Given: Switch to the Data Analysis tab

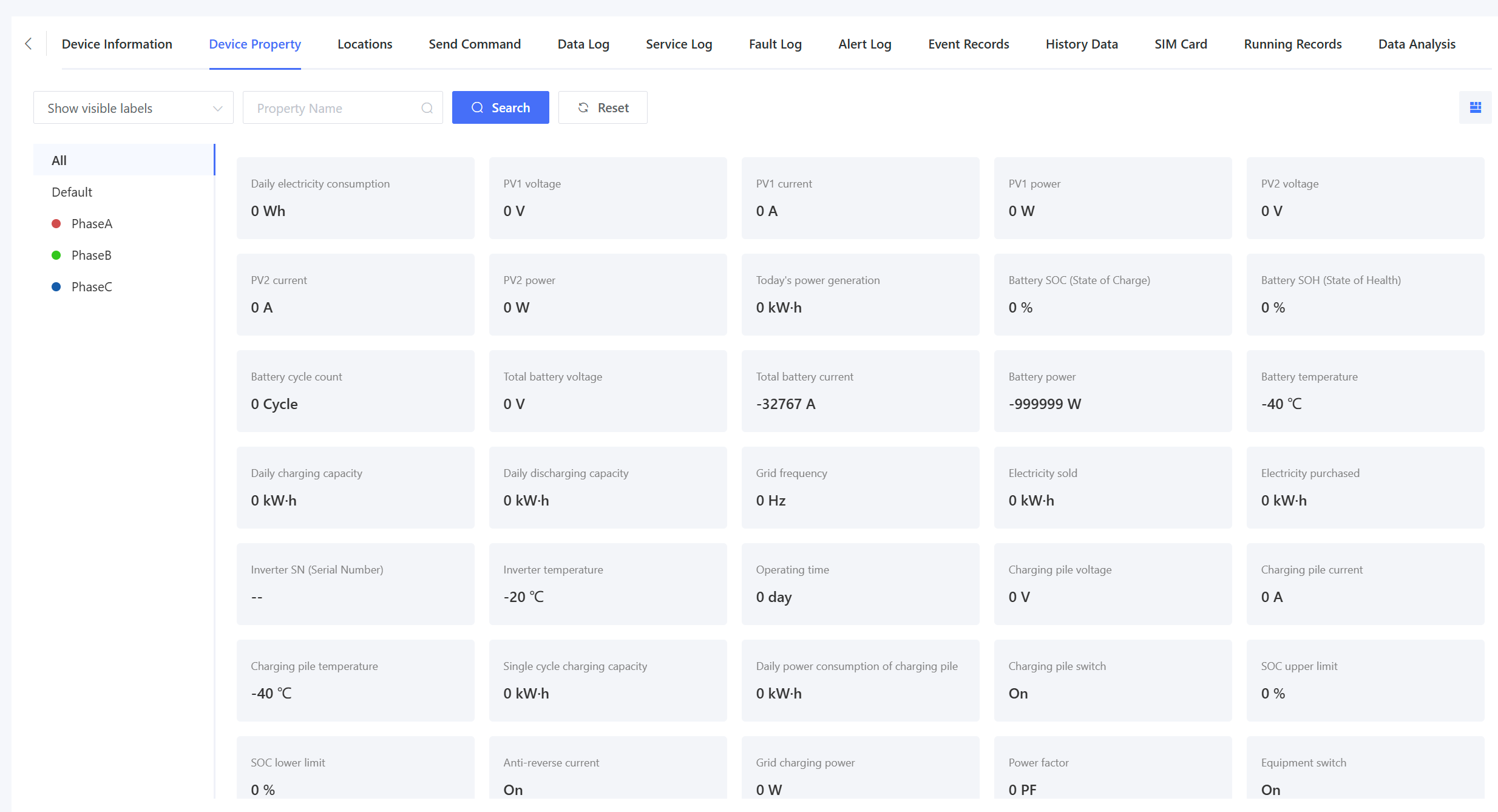Looking at the screenshot, I should [x=1416, y=44].
